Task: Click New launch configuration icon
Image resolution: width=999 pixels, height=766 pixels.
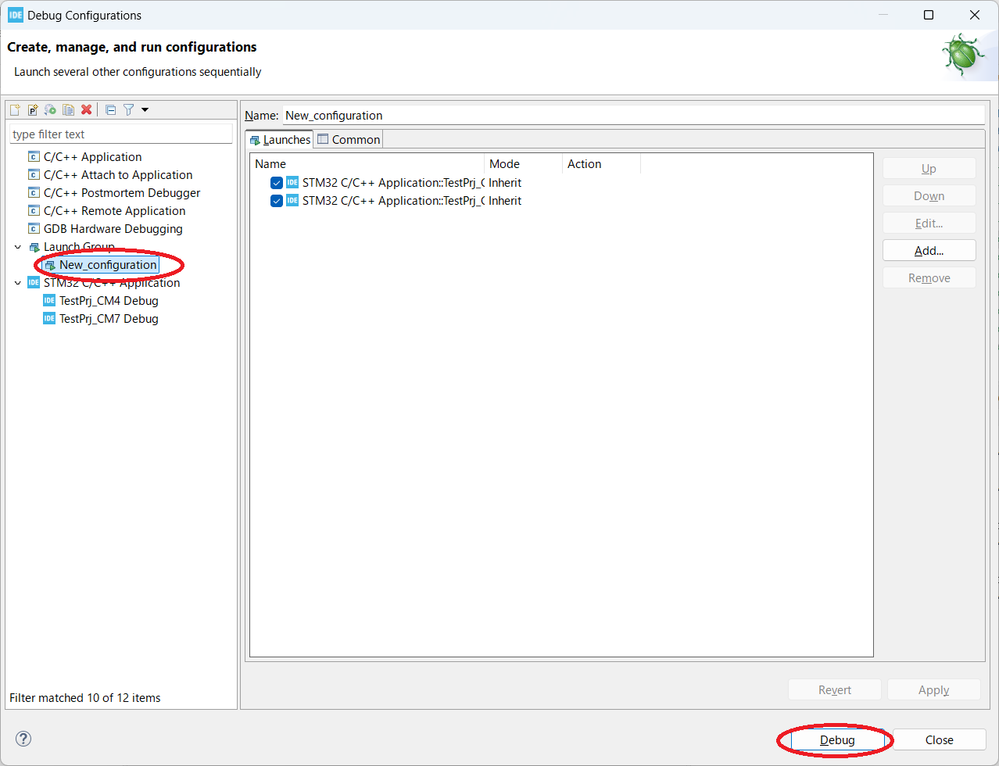Action: pyautogui.click(x=15, y=110)
